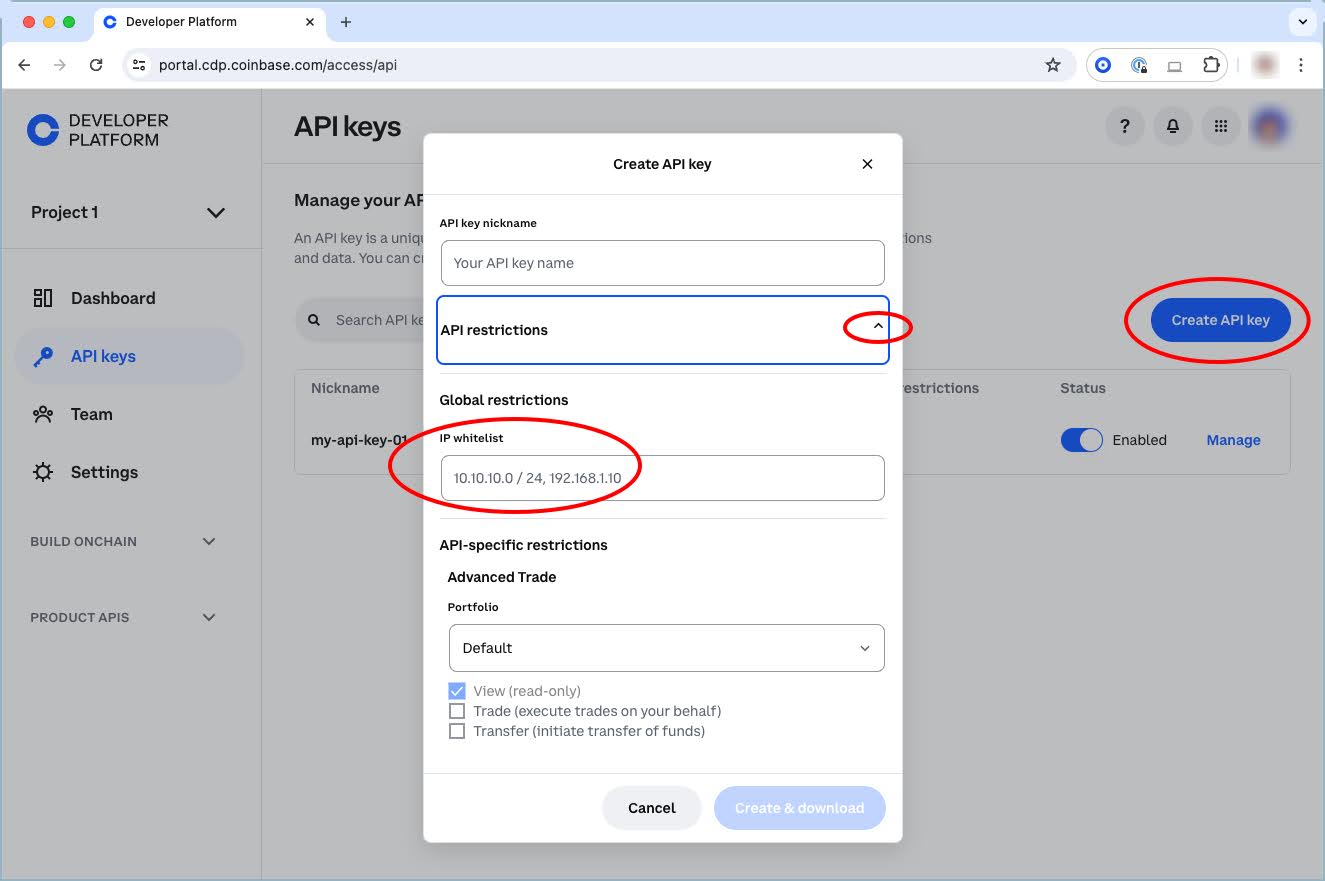Viewport: 1325px width, 881px height.
Task: Click the Cancel button
Action: pyautogui.click(x=651, y=808)
